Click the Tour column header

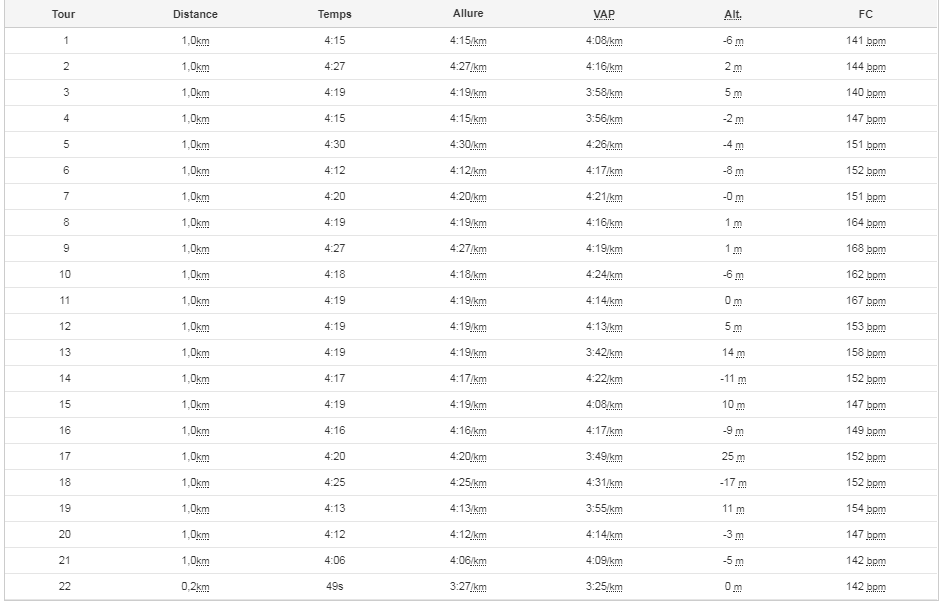click(x=63, y=14)
